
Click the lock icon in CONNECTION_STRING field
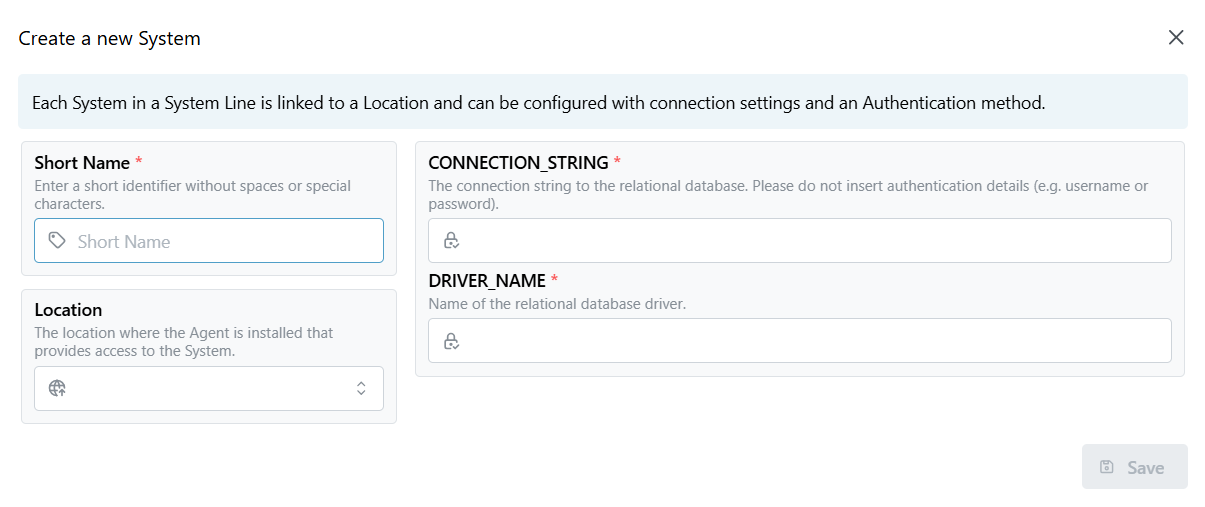pos(451,240)
